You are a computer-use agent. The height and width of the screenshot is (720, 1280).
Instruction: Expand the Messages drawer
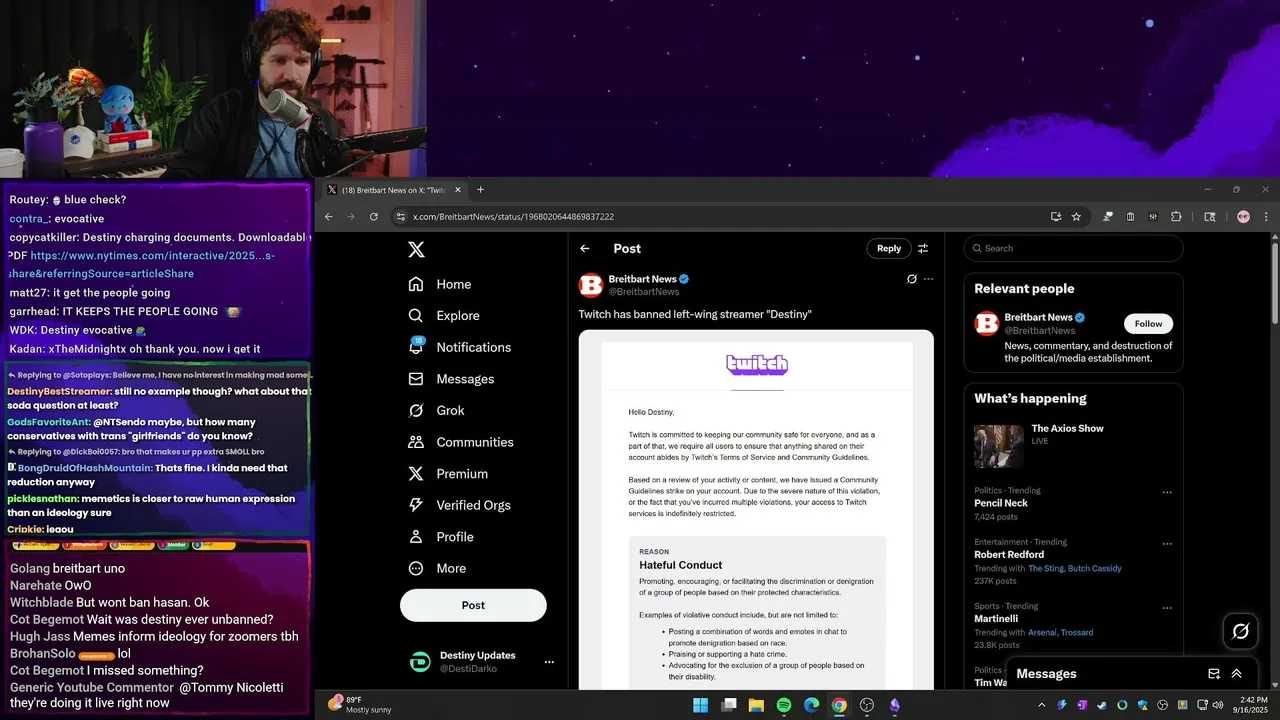pyautogui.click(x=1237, y=674)
